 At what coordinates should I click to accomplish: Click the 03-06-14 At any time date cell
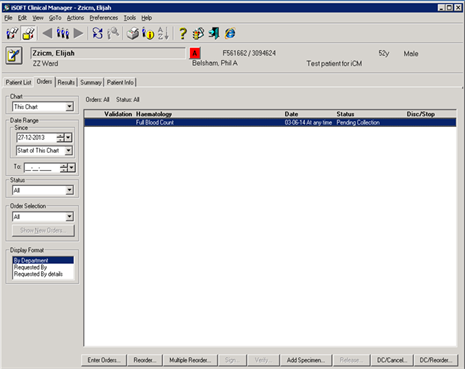[x=308, y=123]
